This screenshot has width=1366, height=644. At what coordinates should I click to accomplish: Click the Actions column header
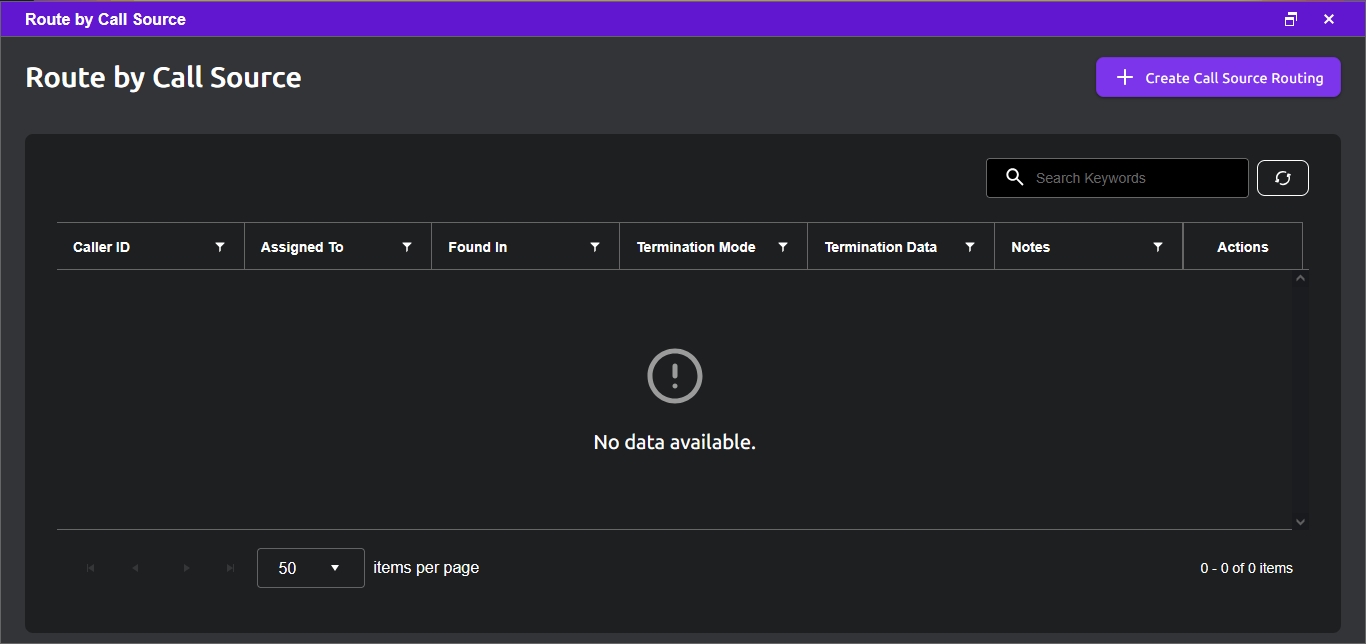click(x=1243, y=247)
